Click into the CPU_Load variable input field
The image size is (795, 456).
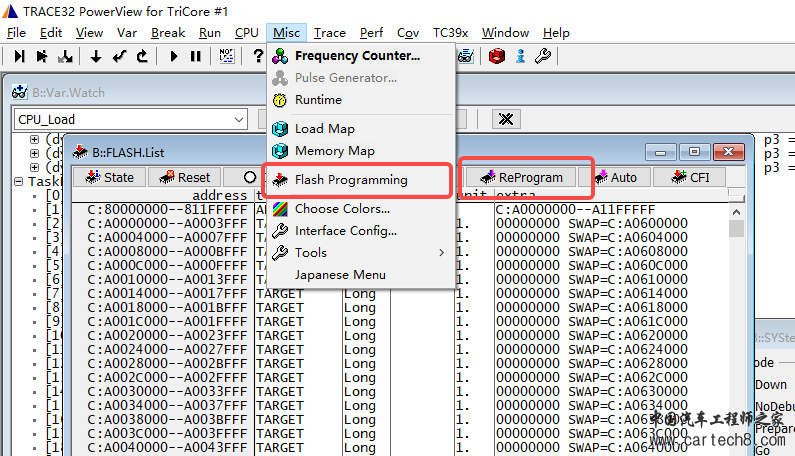point(123,120)
